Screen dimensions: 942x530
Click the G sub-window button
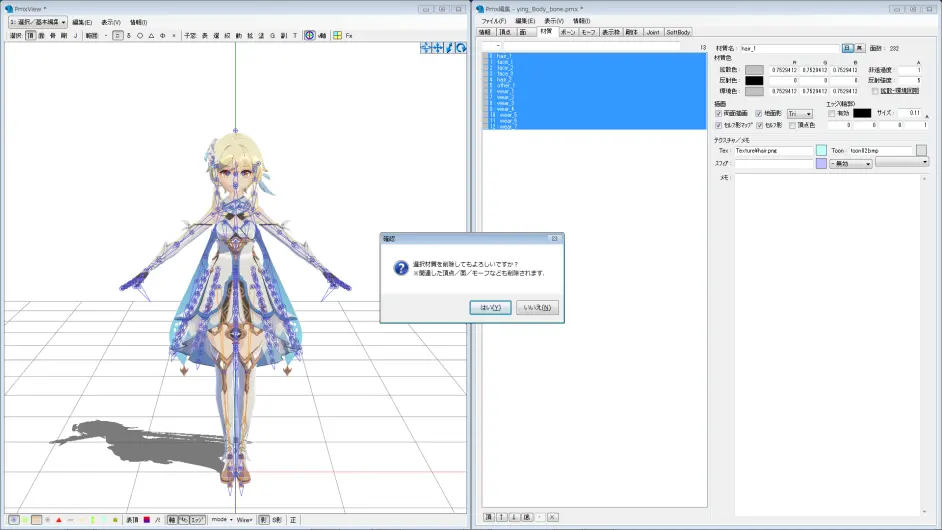coord(272,35)
